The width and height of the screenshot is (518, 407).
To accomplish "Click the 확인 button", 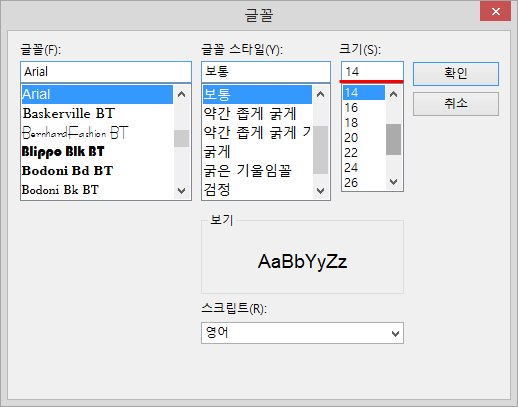I will (456, 74).
